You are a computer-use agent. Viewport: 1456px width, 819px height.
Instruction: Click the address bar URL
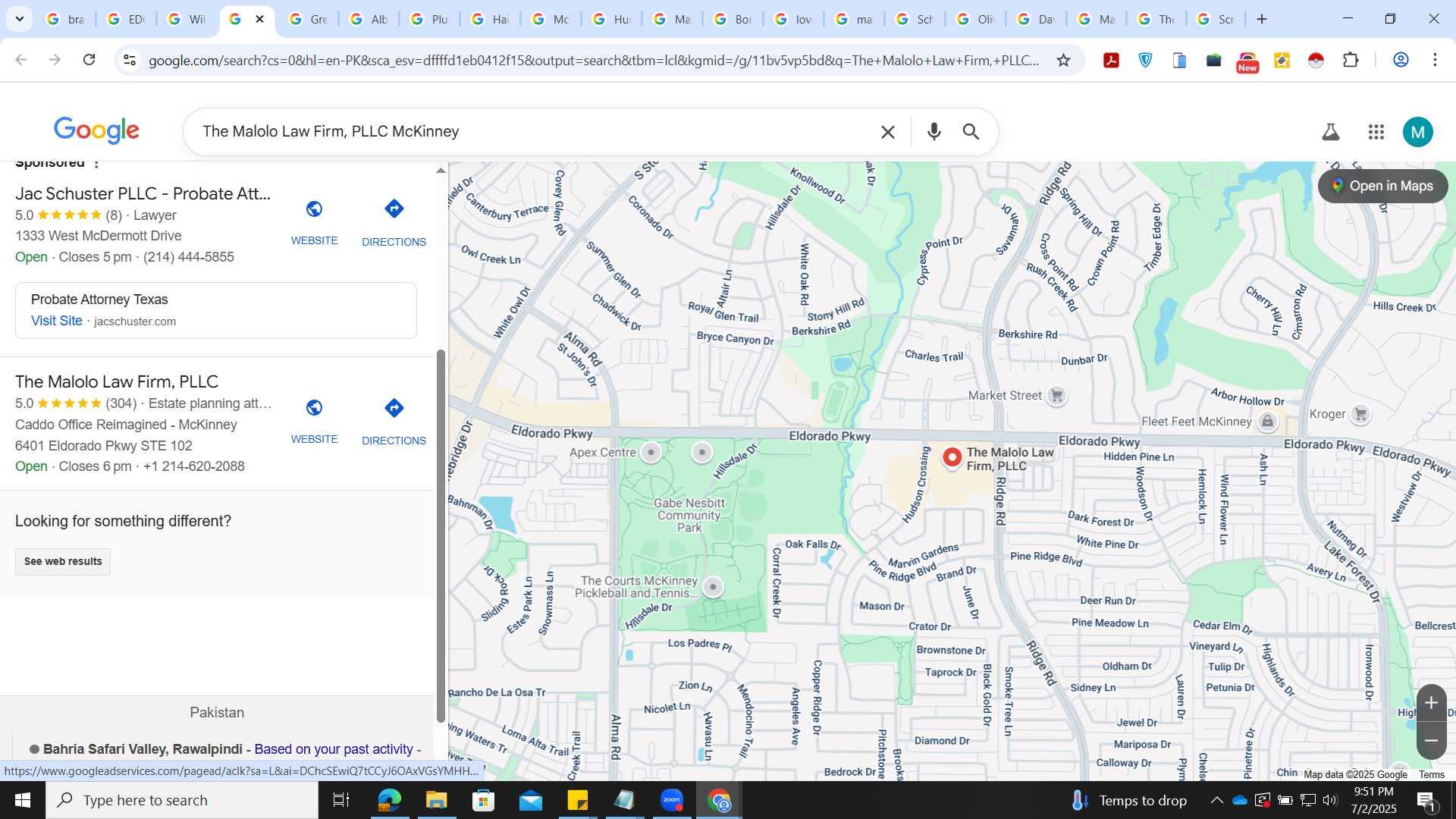tap(594, 60)
